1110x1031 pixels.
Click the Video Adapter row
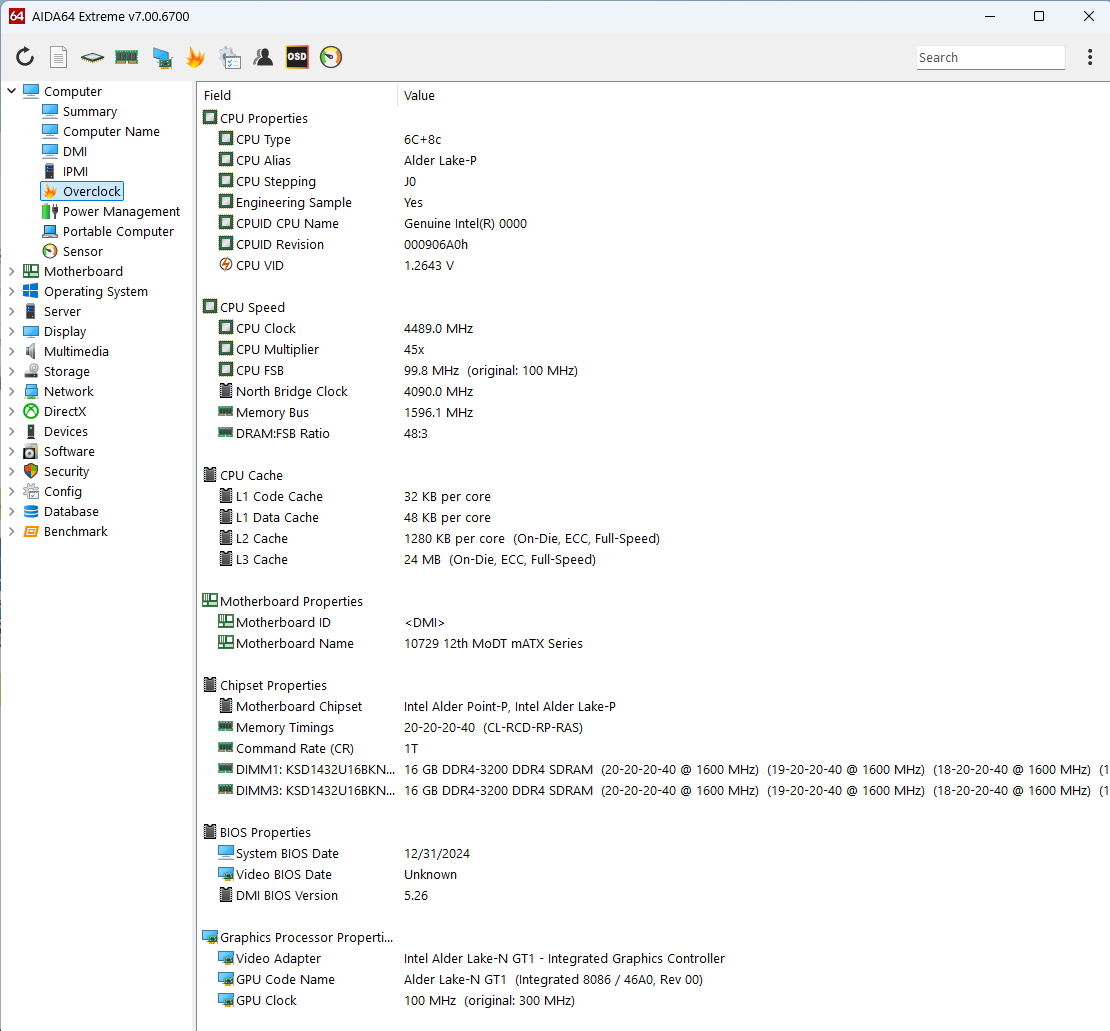pos(653,958)
